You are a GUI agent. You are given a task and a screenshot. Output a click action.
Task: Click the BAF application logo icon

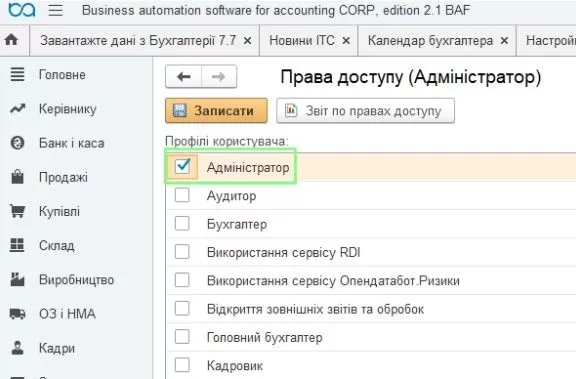tap(22, 10)
